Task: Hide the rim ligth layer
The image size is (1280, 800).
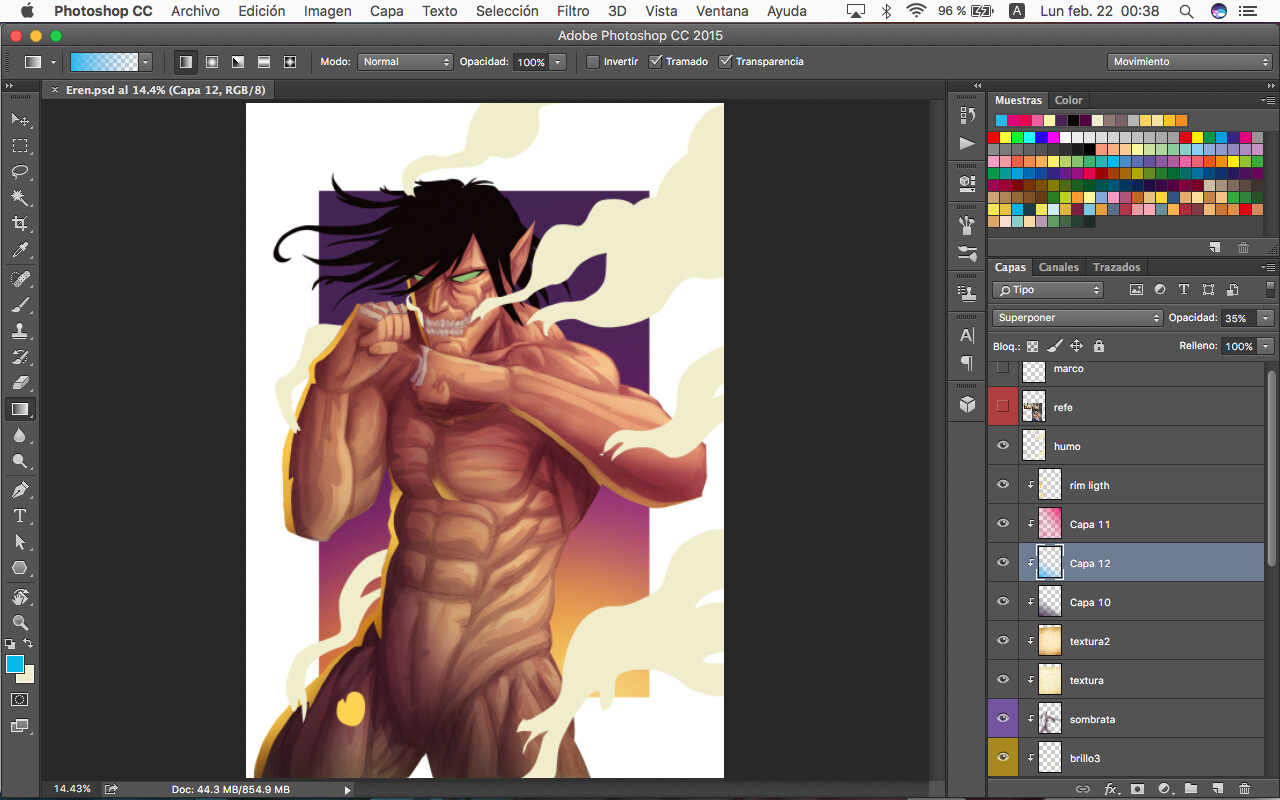Action: click(1002, 485)
